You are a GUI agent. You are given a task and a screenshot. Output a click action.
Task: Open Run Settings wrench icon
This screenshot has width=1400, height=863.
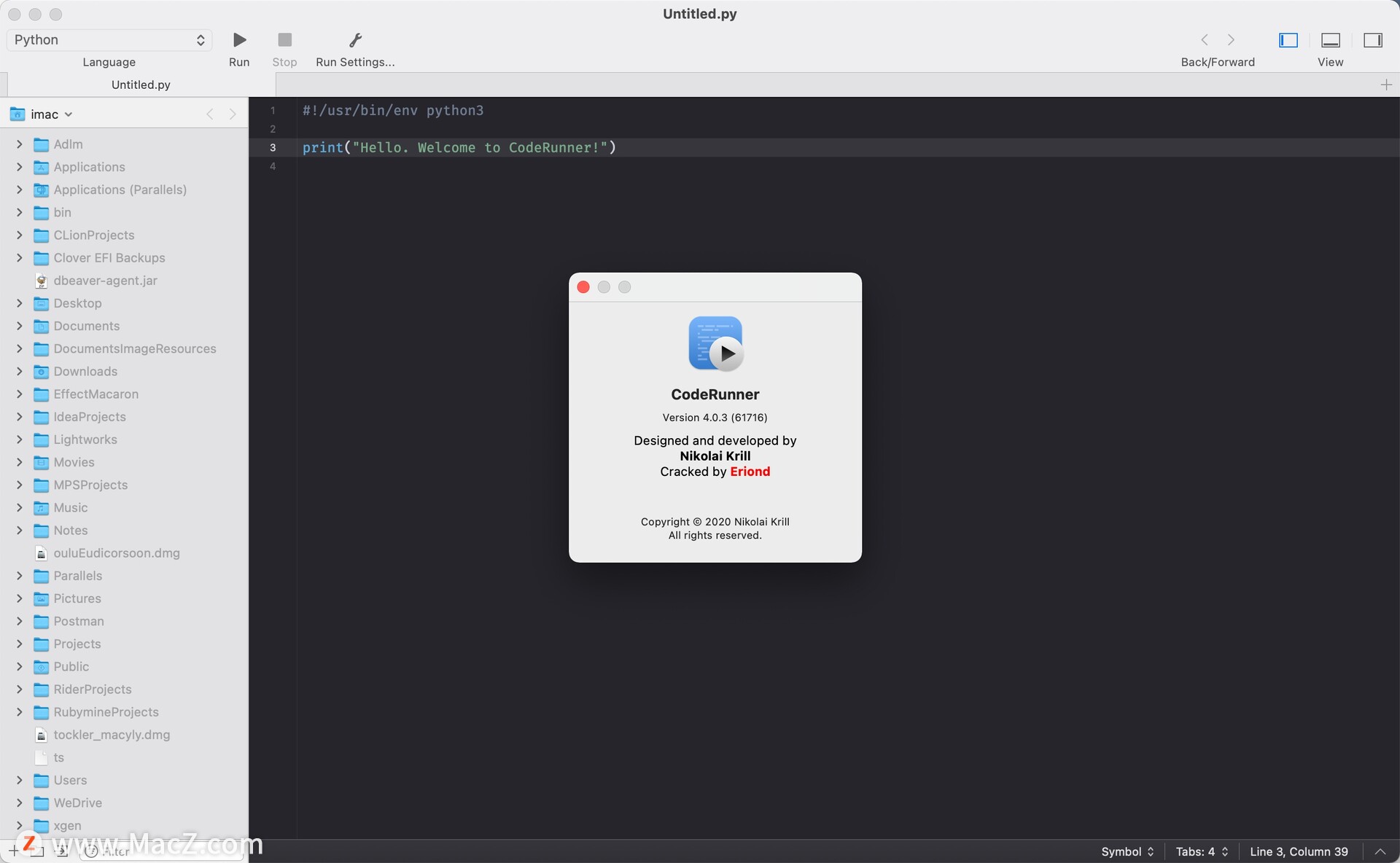pyautogui.click(x=355, y=40)
